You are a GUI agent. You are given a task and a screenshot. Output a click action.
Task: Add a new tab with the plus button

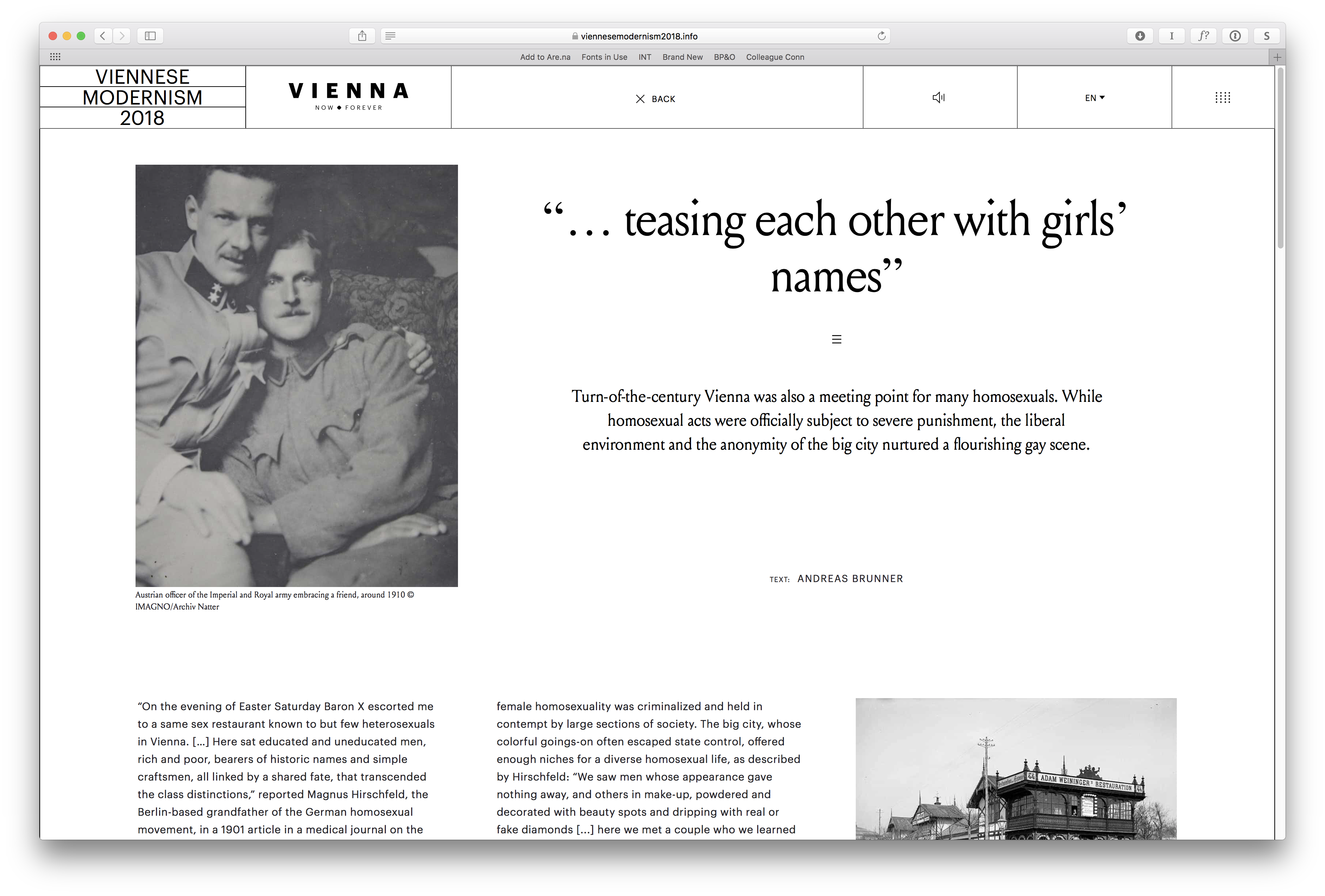[x=1277, y=57]
